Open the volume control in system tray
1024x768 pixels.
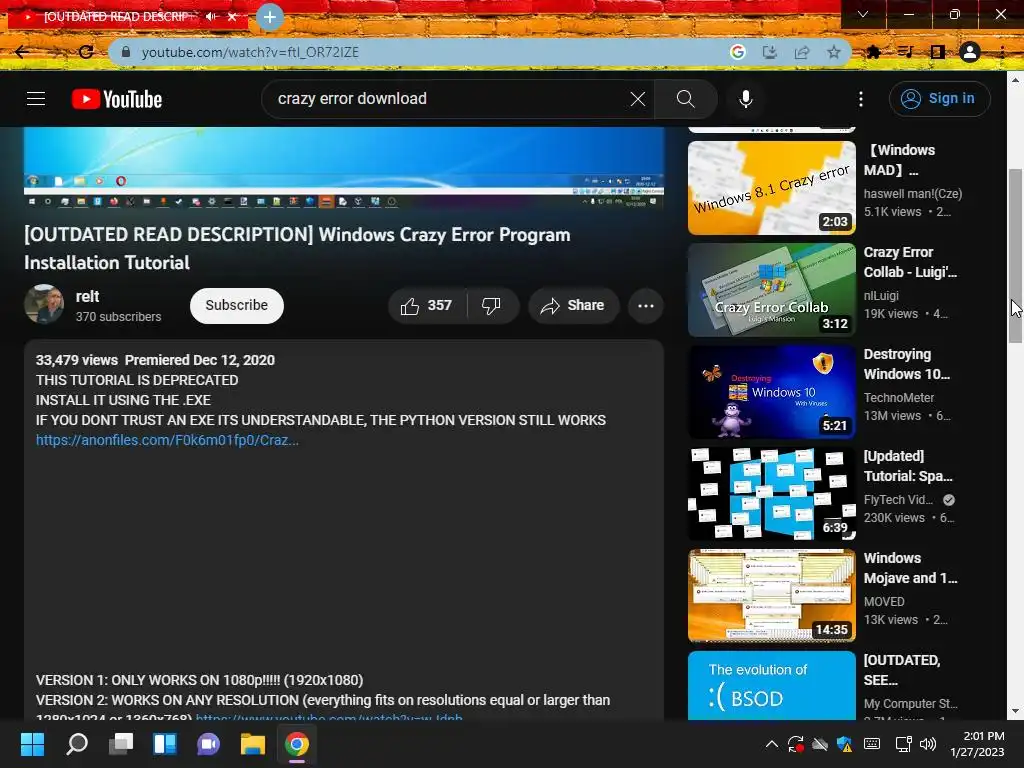927,744
